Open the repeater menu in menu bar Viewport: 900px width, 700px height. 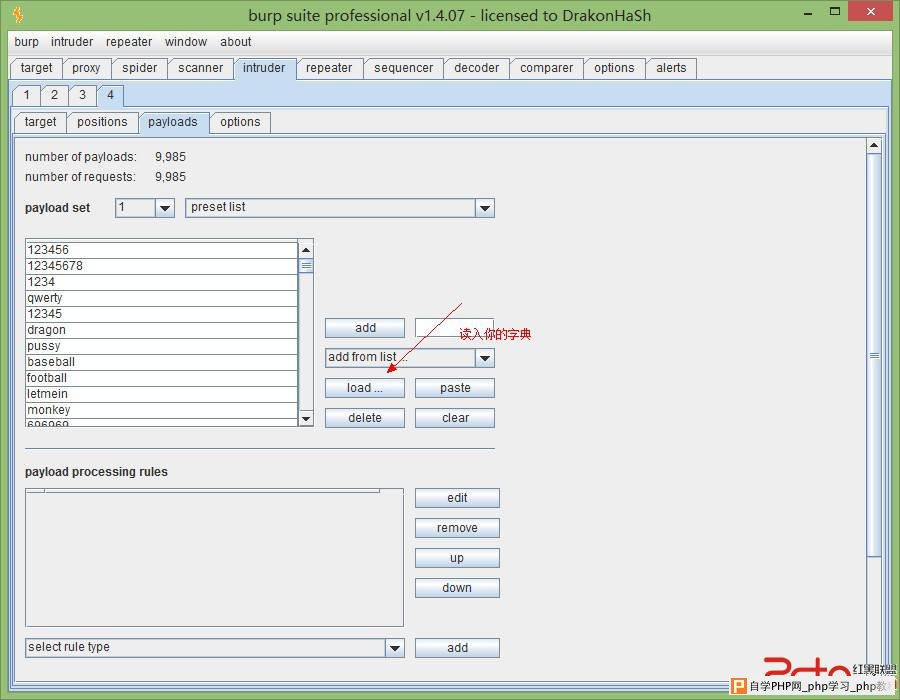(x=129, y=42)
